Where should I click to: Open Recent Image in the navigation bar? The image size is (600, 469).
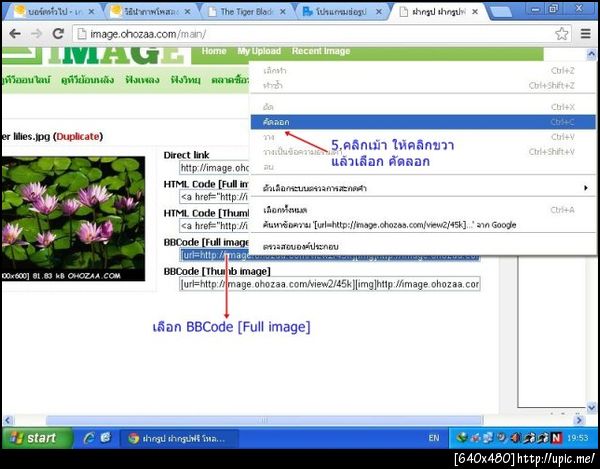point(321,51)
